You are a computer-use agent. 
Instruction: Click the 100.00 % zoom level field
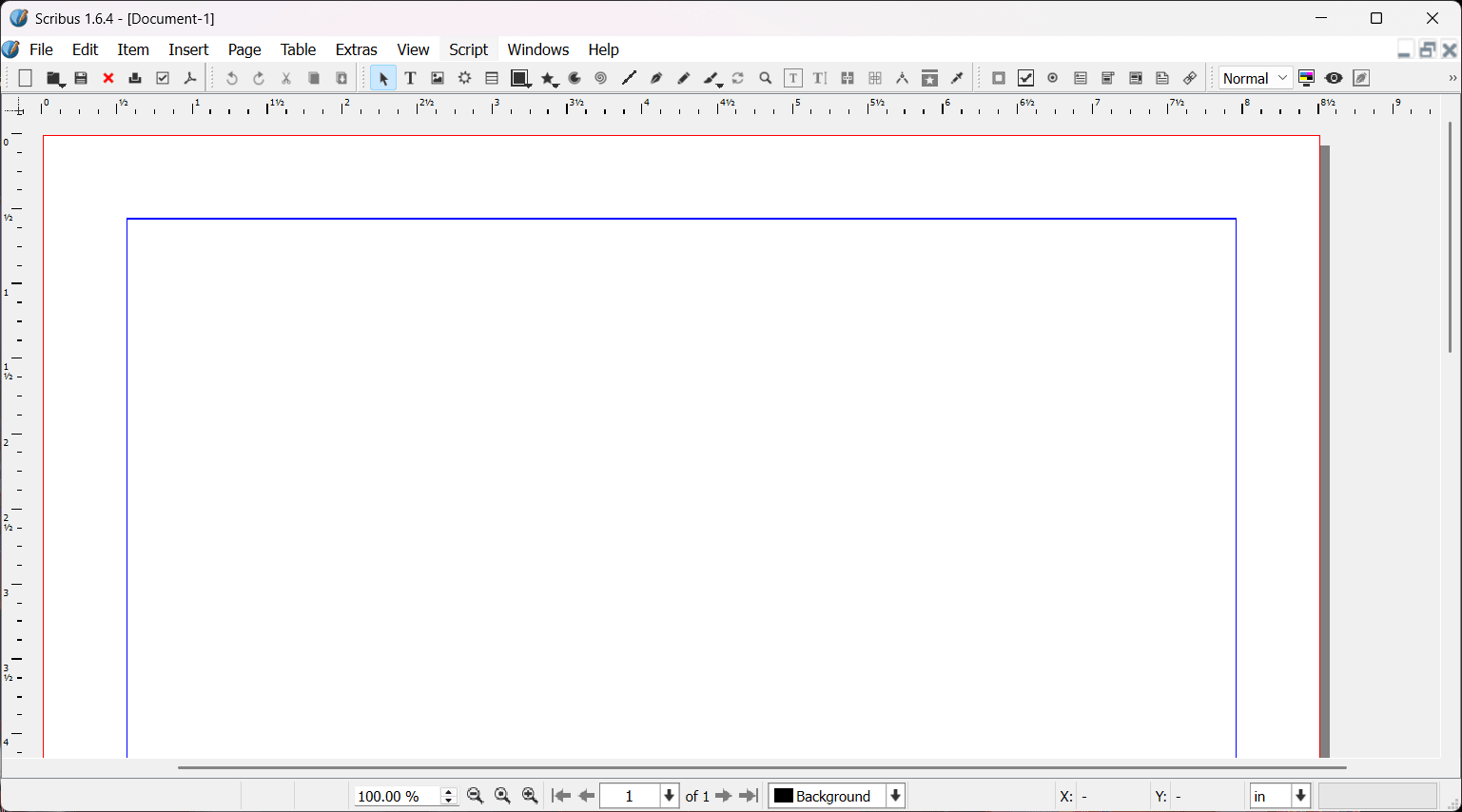pyautogui.click(x=395, y=796)
